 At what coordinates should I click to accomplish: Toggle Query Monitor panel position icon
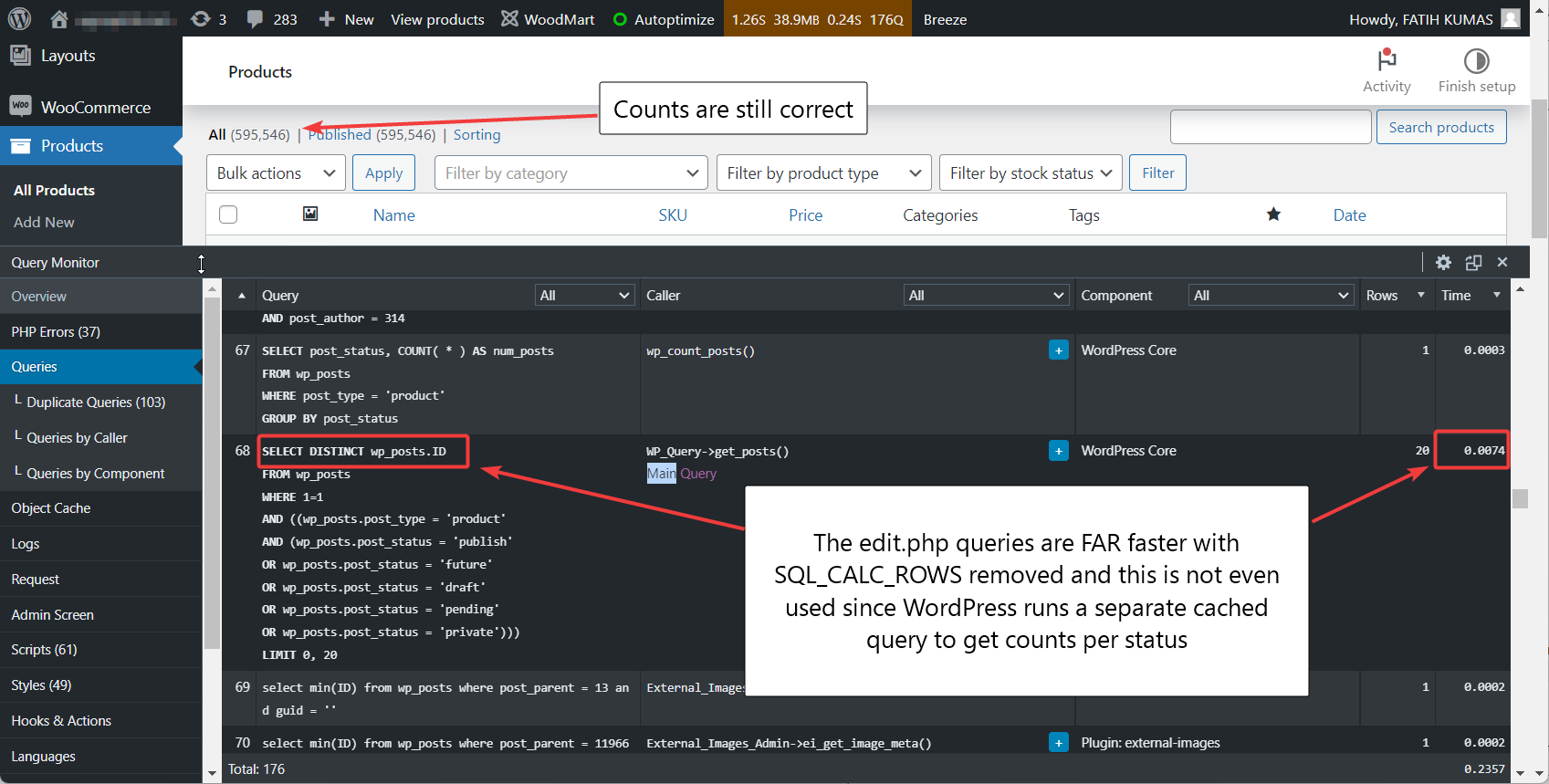tap(1473, 262)
